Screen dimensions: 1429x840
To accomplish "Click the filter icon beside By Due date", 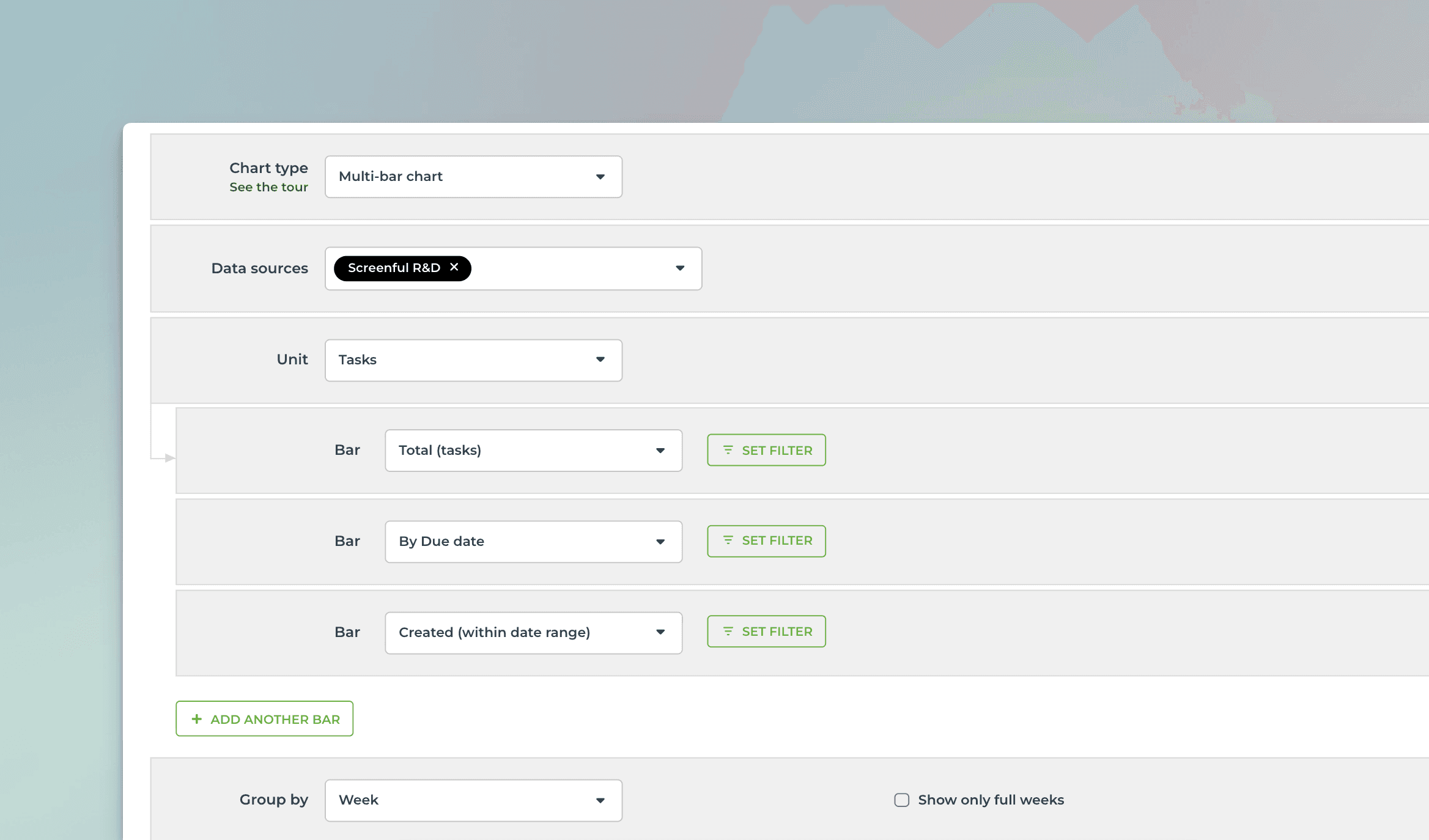I will click(x=728, y=540).
